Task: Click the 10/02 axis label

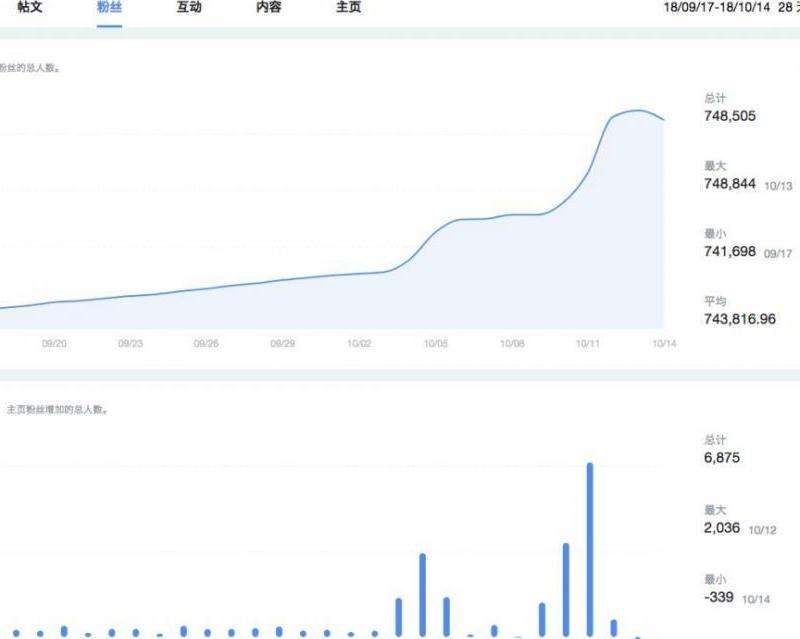Action: click(x=359, y=343)
